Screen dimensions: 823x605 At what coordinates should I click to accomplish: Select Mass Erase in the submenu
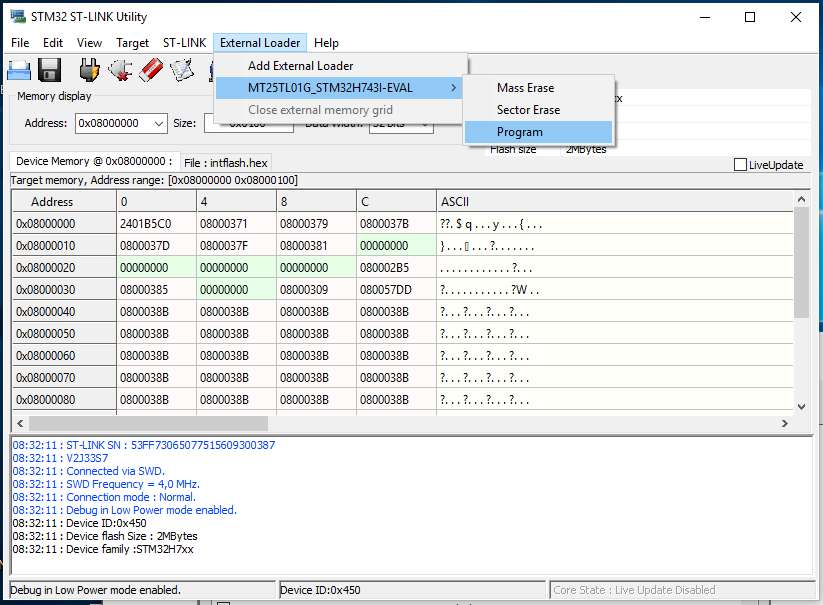(x=539, y=88)
